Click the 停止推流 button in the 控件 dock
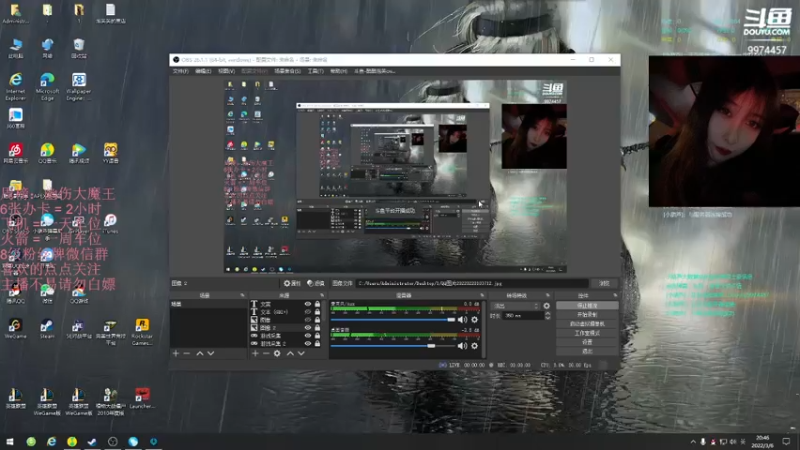 587,305
